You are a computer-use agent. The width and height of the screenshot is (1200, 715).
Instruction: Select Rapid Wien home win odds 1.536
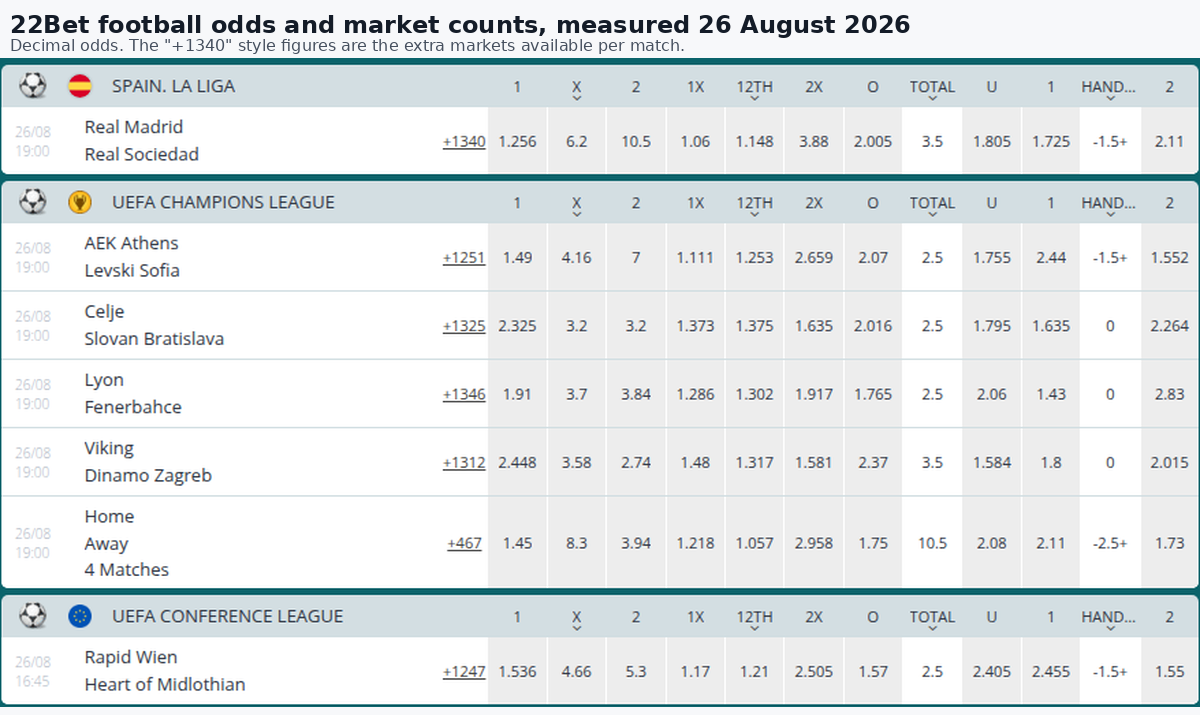click(517, 672)
